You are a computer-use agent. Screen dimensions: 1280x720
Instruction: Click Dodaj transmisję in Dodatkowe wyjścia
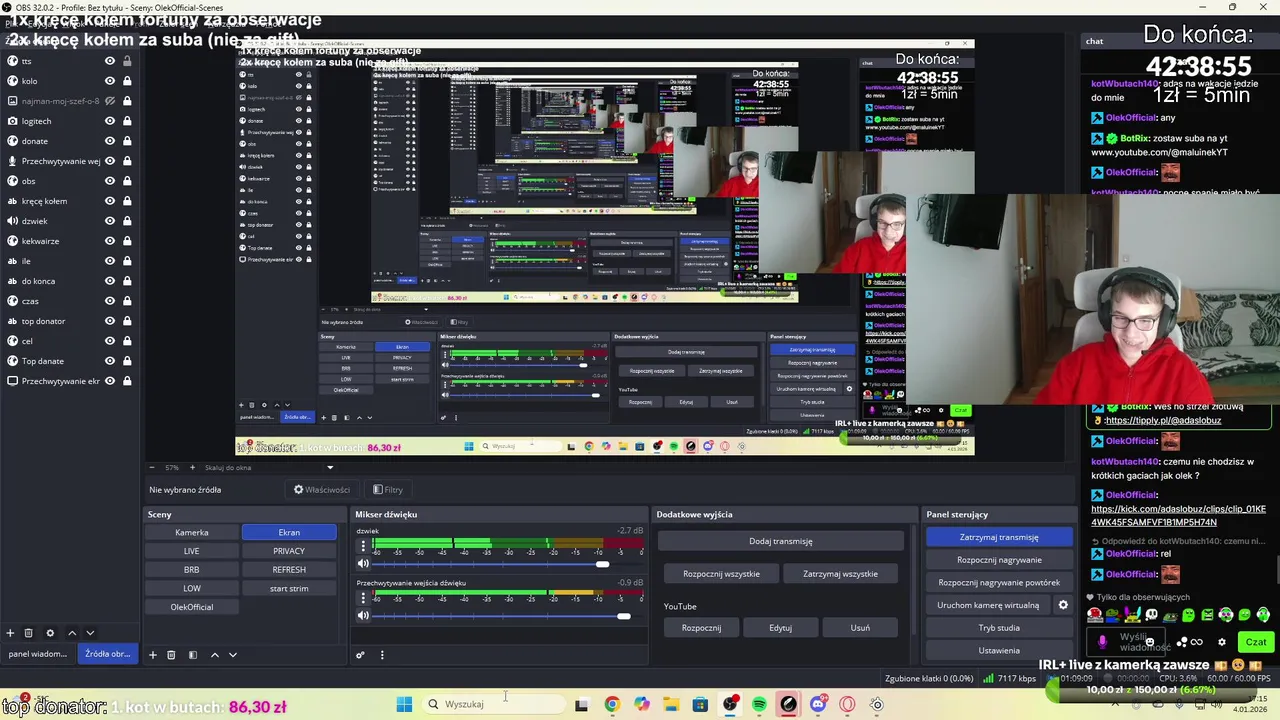[781, 541]
